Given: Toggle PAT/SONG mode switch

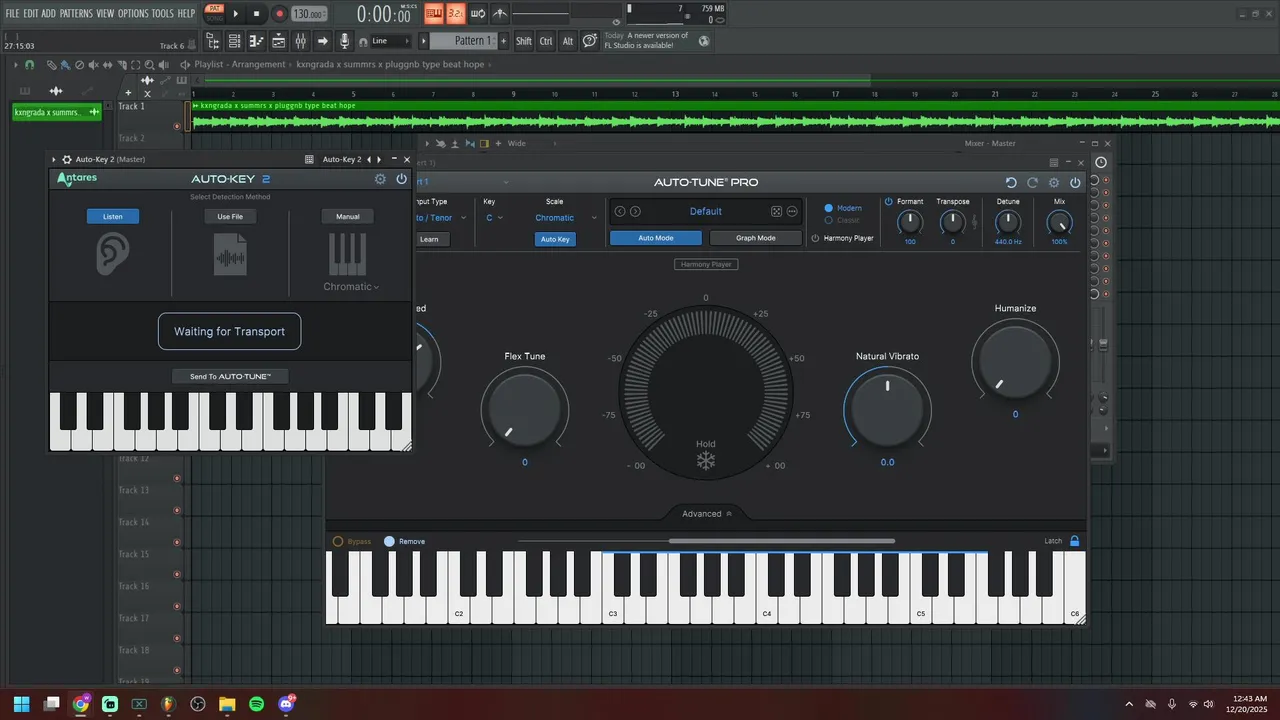Looking at the screenshot, I should pos(214,14).
